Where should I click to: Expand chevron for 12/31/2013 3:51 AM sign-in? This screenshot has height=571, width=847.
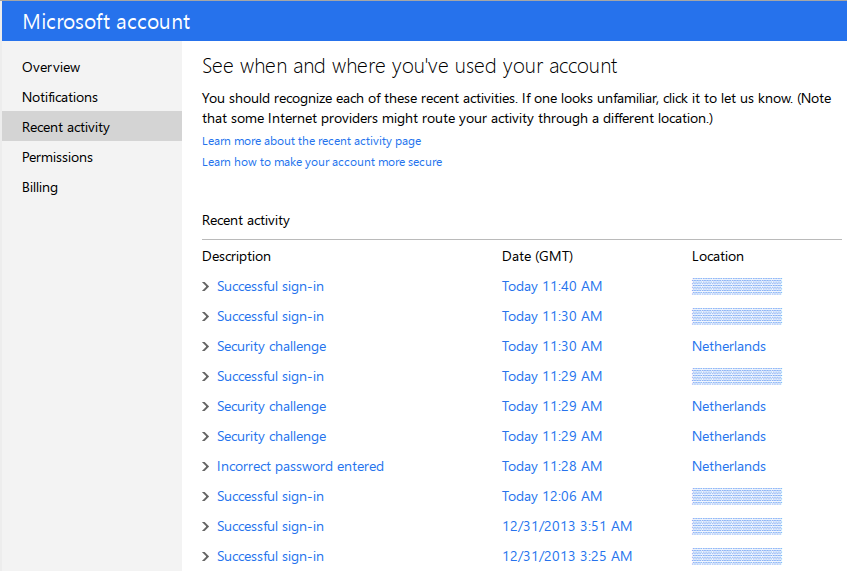[x=206, y=527]
